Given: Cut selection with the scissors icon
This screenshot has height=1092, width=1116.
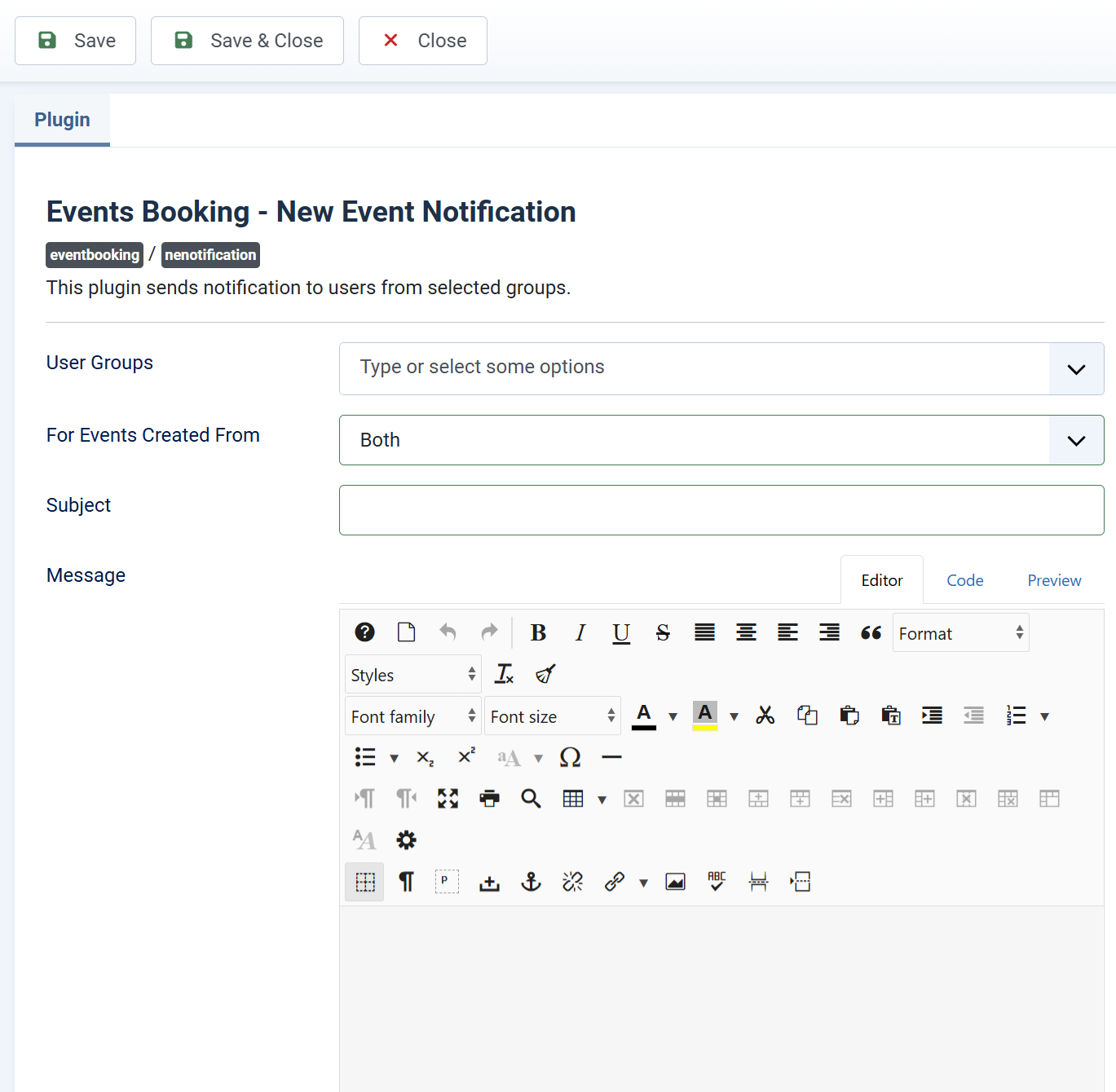Looking at the screenshot, I should click(765, 716).
